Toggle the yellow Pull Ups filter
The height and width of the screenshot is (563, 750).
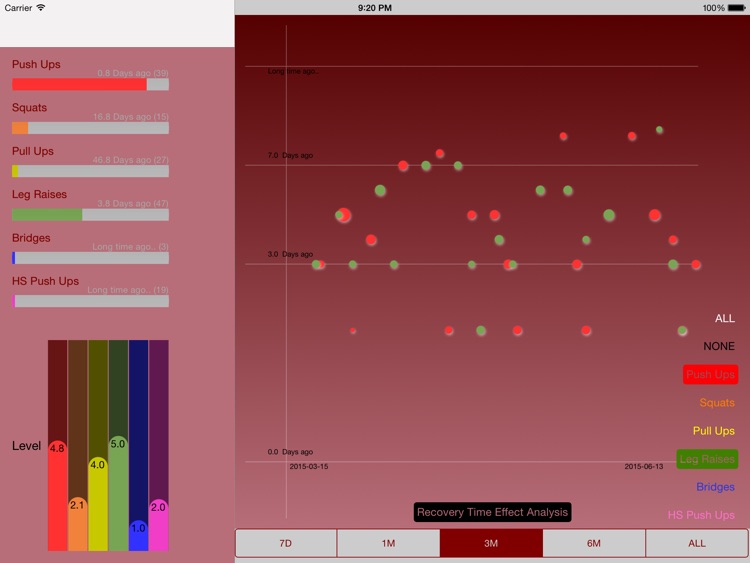tap(714, 431)
